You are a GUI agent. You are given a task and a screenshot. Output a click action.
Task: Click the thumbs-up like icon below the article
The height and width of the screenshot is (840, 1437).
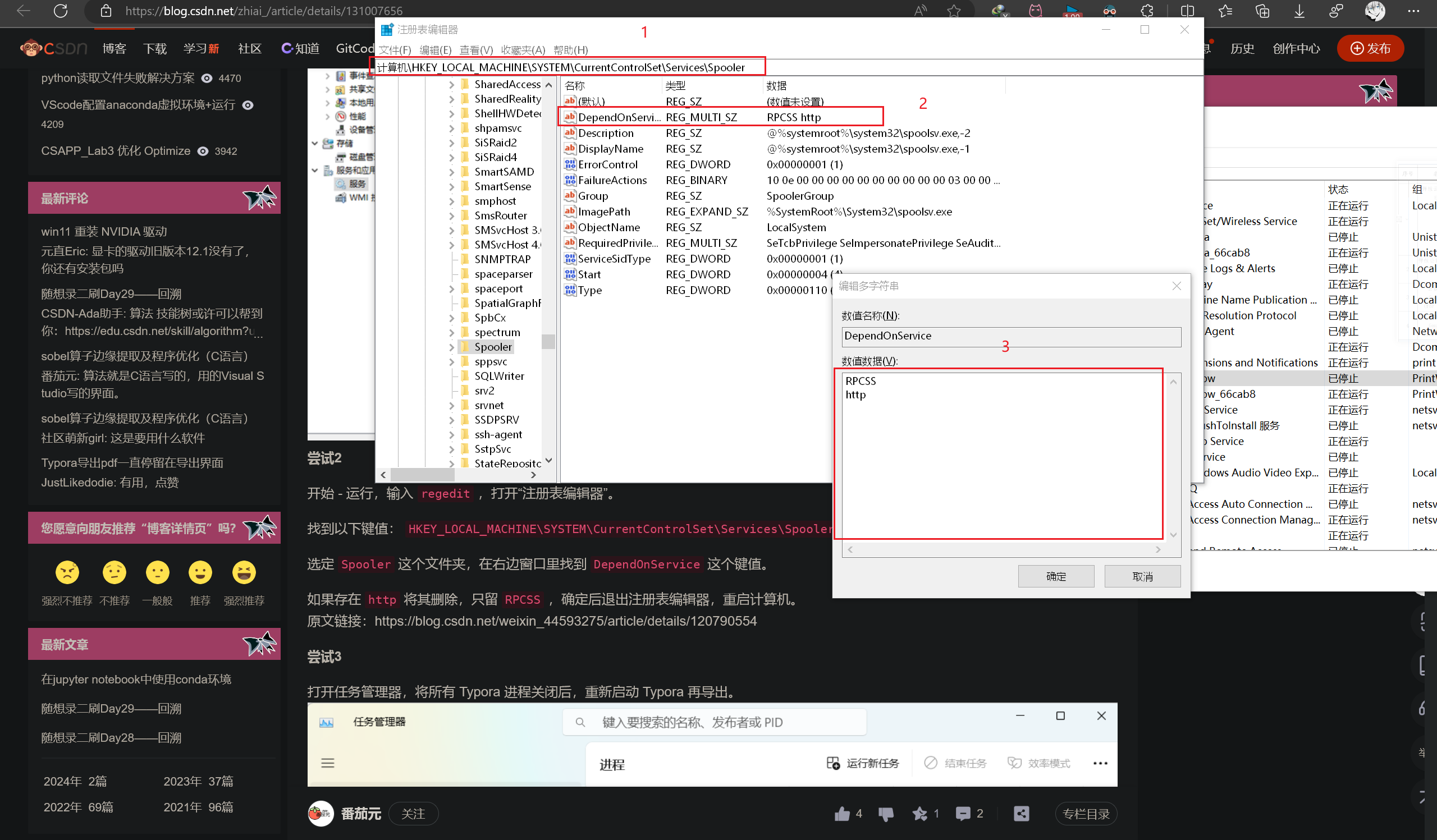coord(841,814)
